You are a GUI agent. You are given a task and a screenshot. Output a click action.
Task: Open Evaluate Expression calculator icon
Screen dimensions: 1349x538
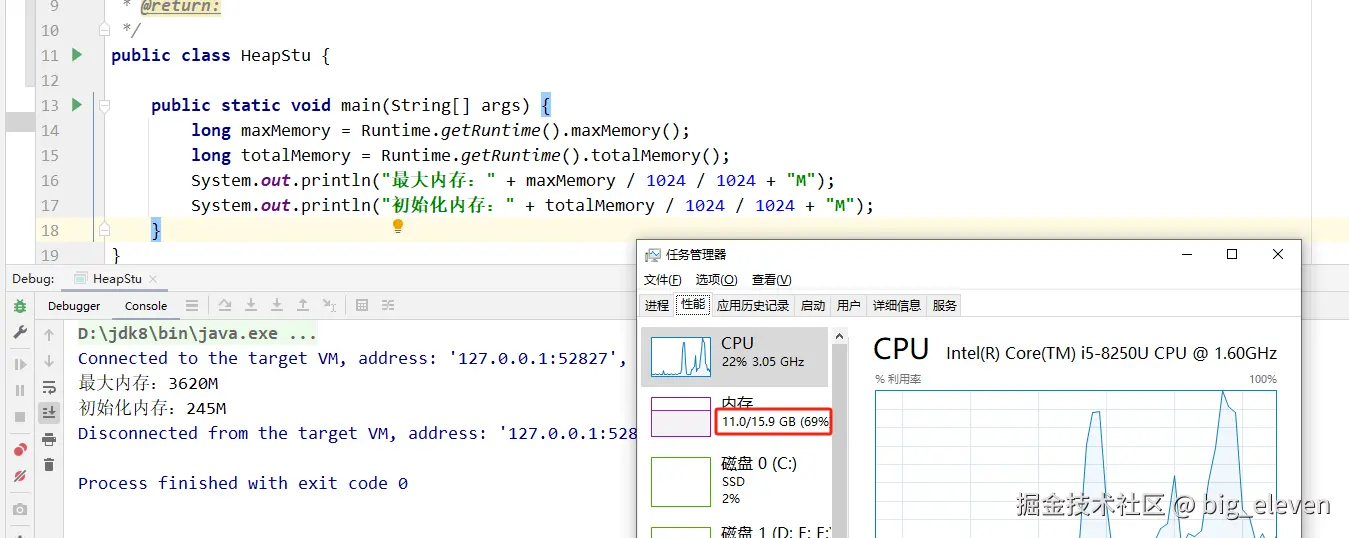pyautogui.click(x=362, y=306)
